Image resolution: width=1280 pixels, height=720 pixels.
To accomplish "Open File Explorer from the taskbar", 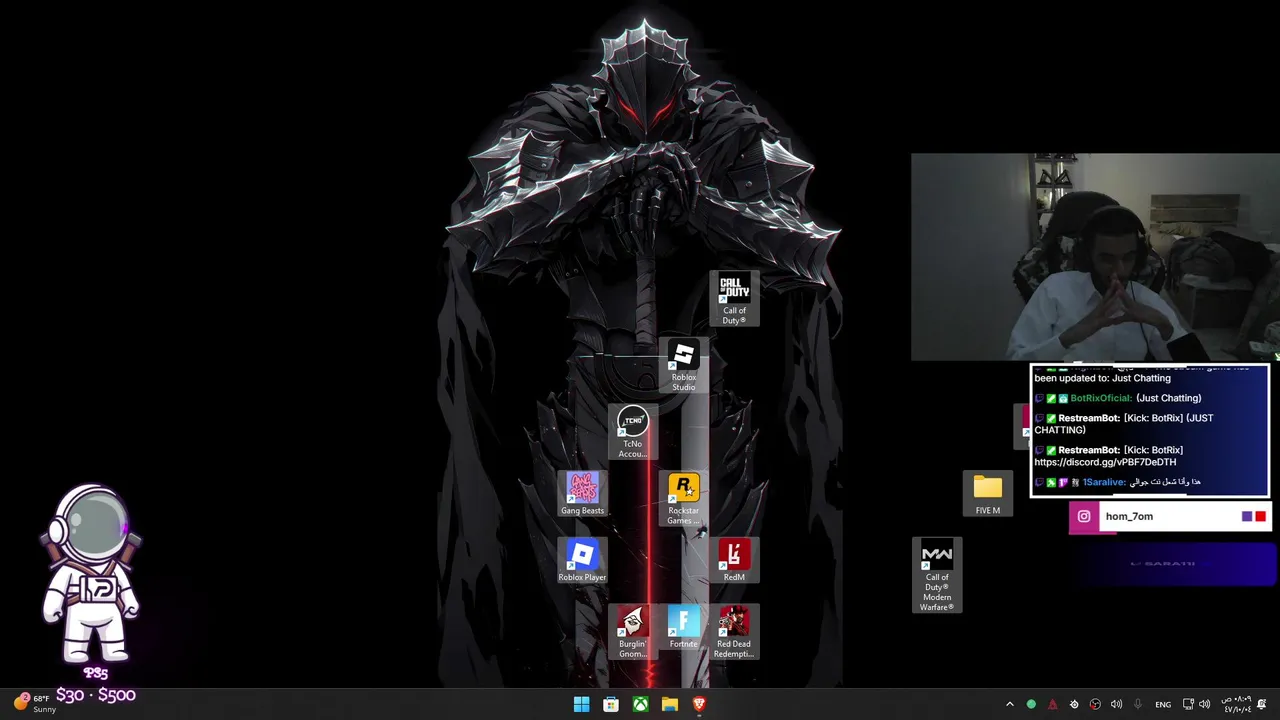I will (669, 704).
